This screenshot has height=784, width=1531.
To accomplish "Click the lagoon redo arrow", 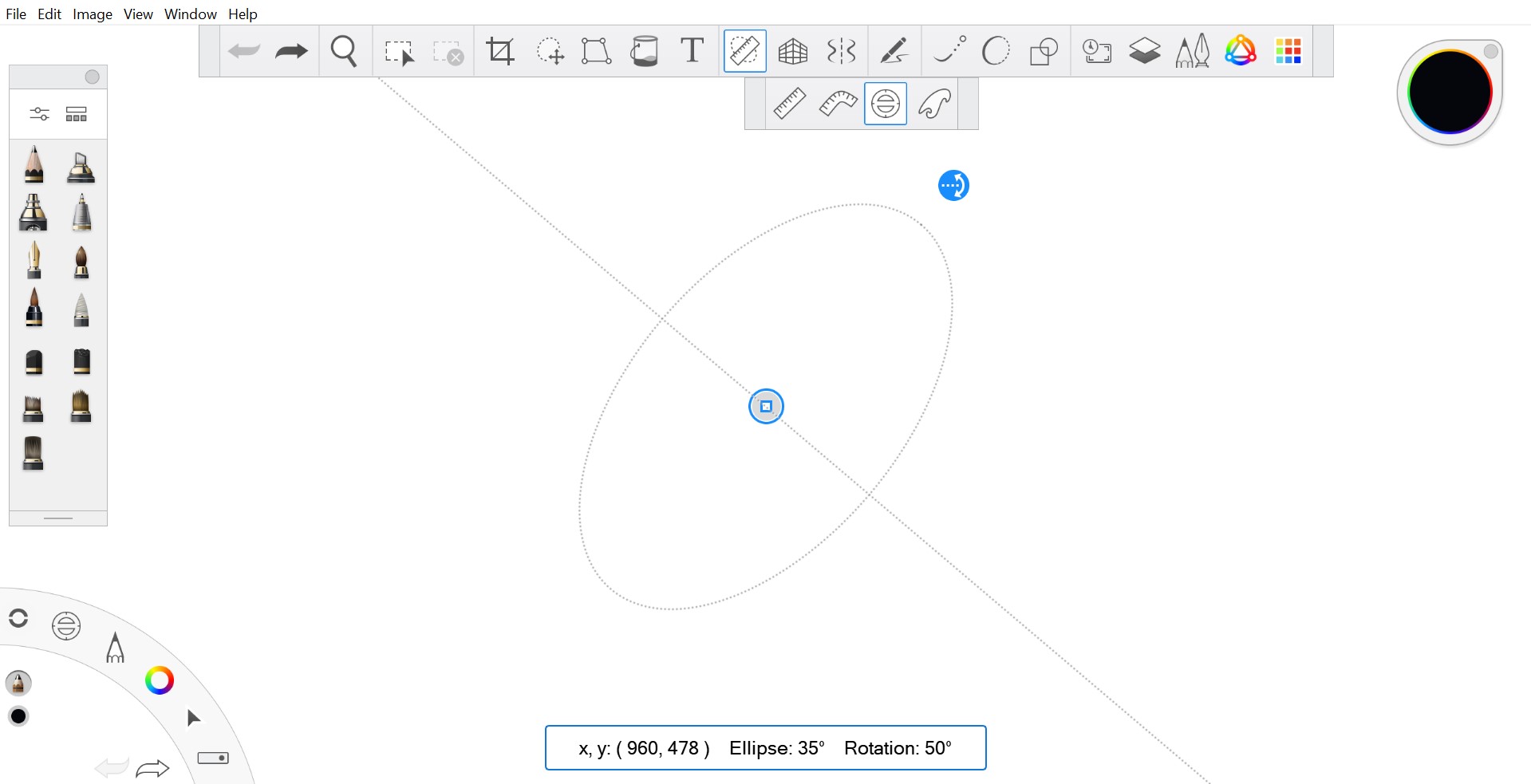I will click(x=152, y=769).
